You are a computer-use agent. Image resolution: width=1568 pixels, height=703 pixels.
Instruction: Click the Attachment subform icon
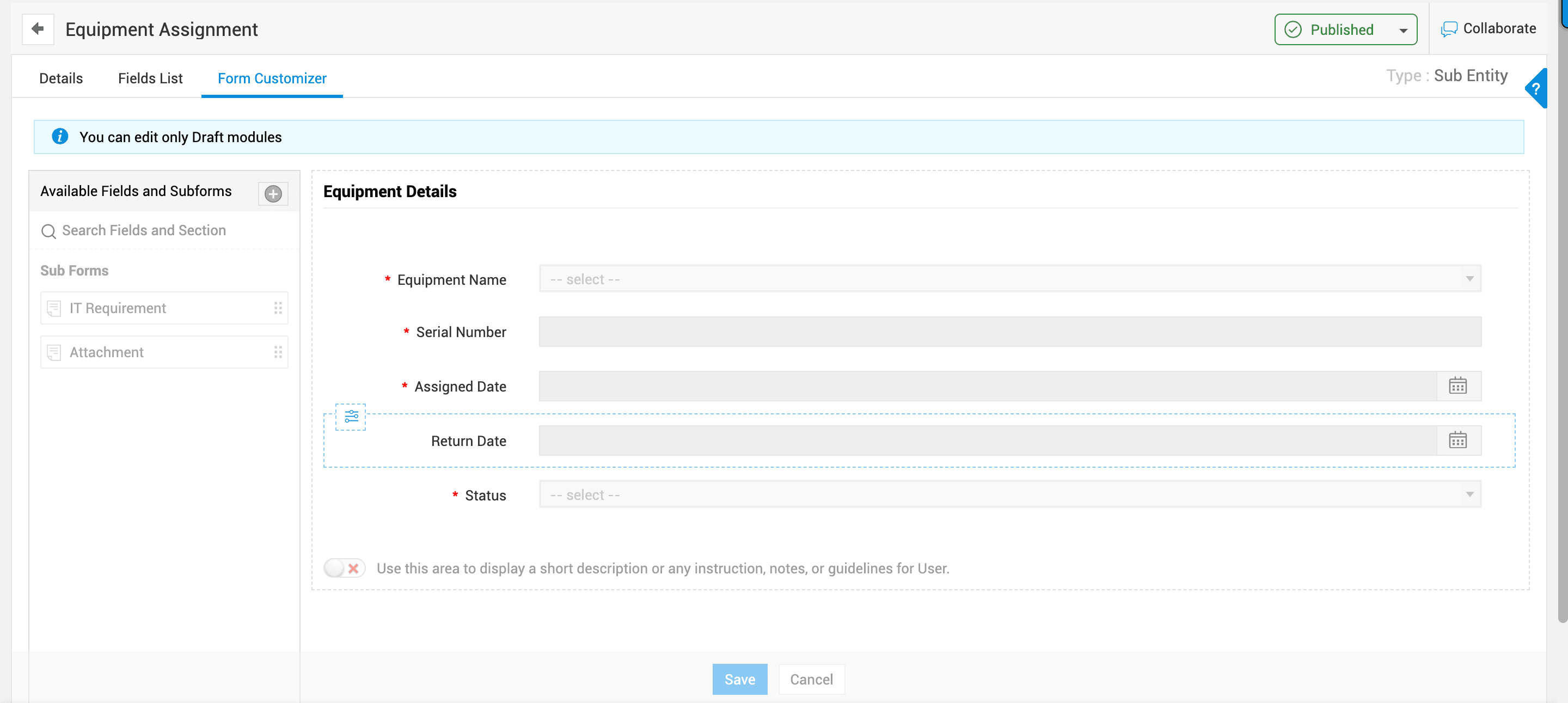pyautogui.click(x=53, y=352)
